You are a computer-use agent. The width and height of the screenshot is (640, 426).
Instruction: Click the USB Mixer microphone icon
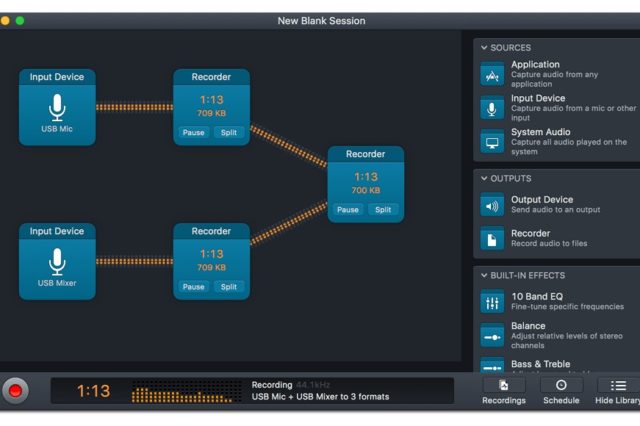point(57,262)
